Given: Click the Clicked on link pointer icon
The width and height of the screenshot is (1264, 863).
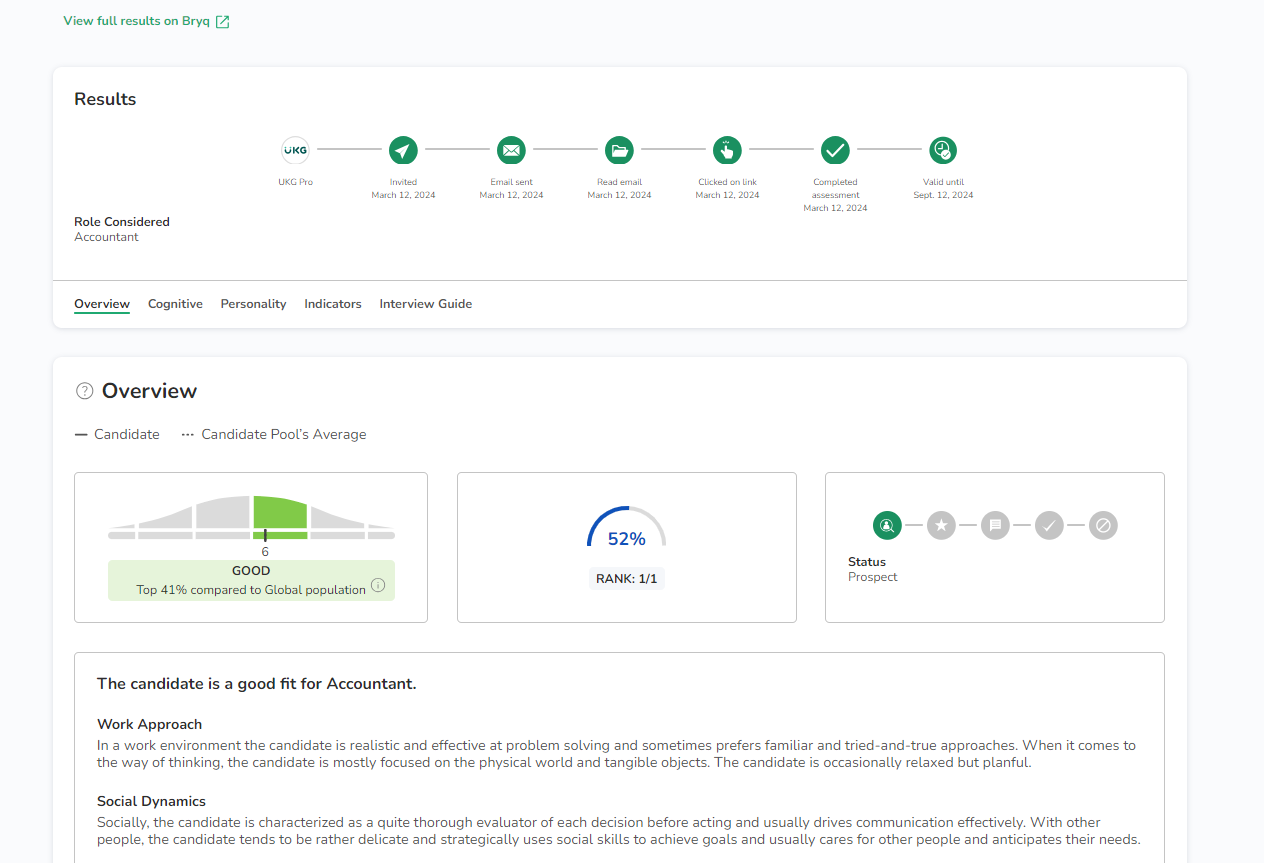Looking at the screenshot, I should 727,151.
